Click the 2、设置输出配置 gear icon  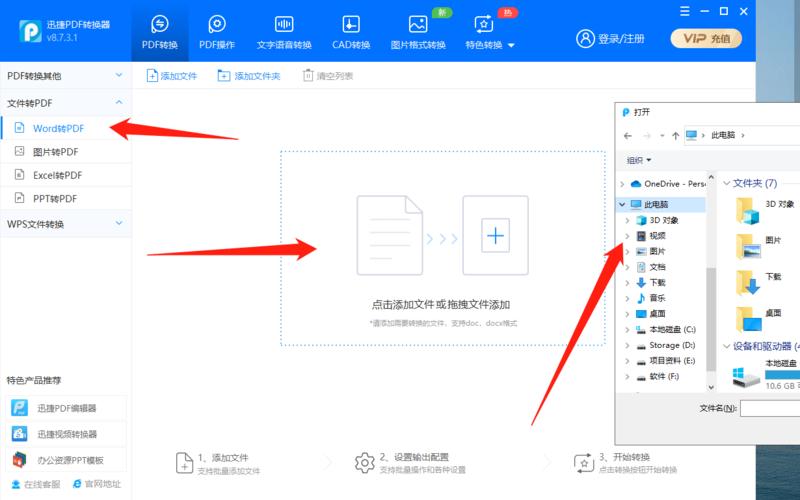click(x=365, y=463)
